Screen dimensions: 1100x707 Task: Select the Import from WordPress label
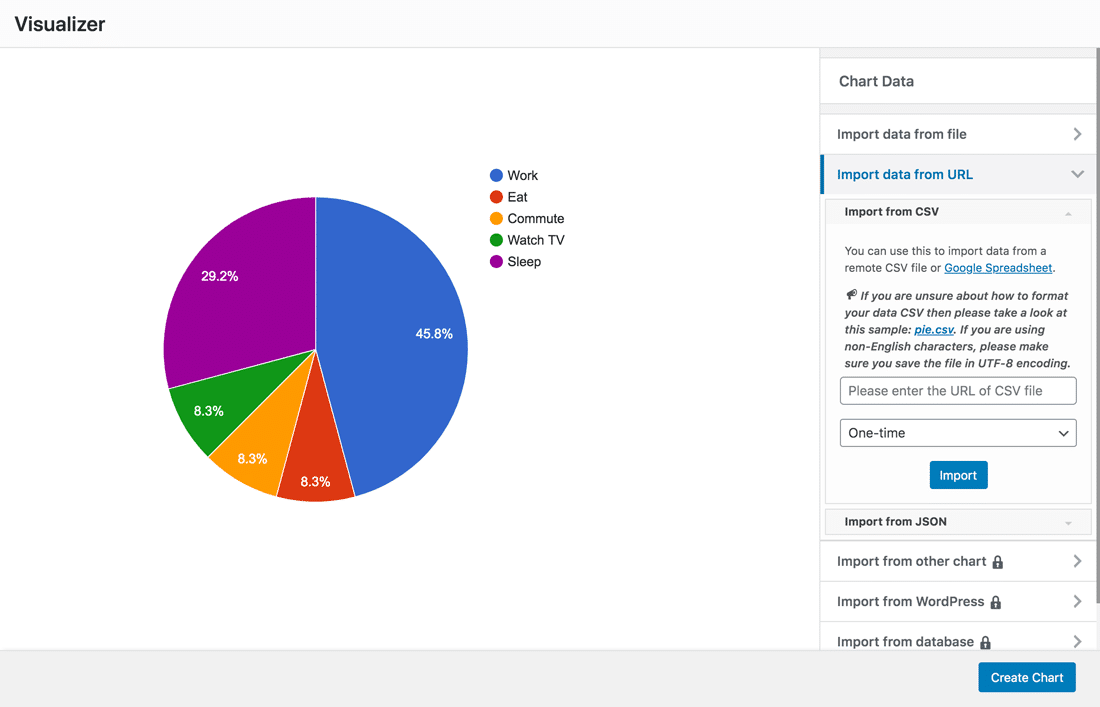tap(910, 601)
